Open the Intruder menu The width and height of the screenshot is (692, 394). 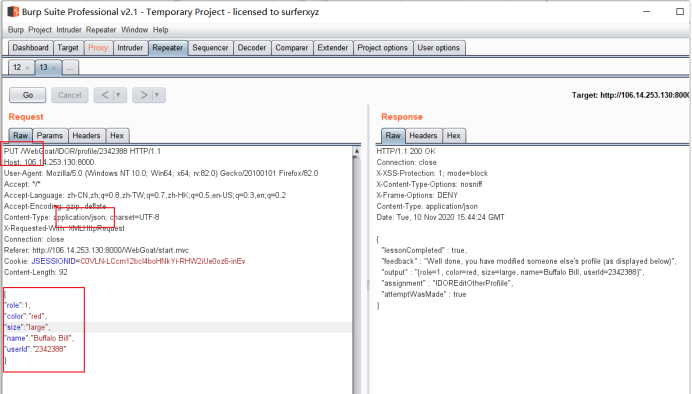click(x=69, y=30)
